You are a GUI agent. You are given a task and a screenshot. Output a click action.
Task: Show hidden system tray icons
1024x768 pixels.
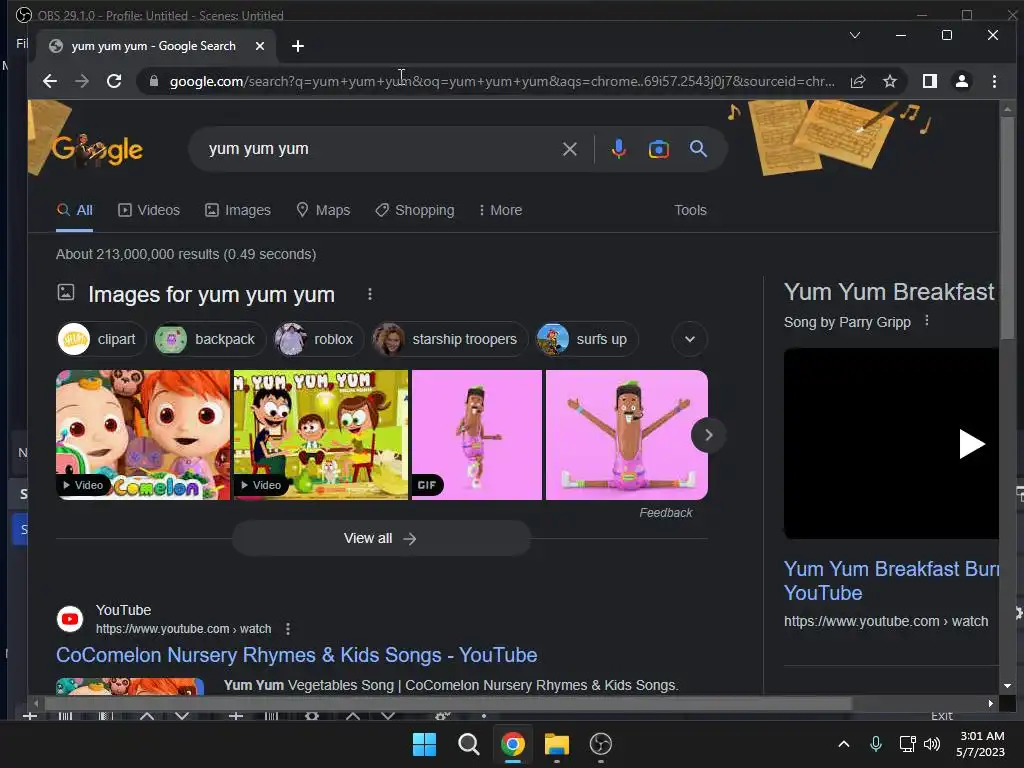[844, 743]
